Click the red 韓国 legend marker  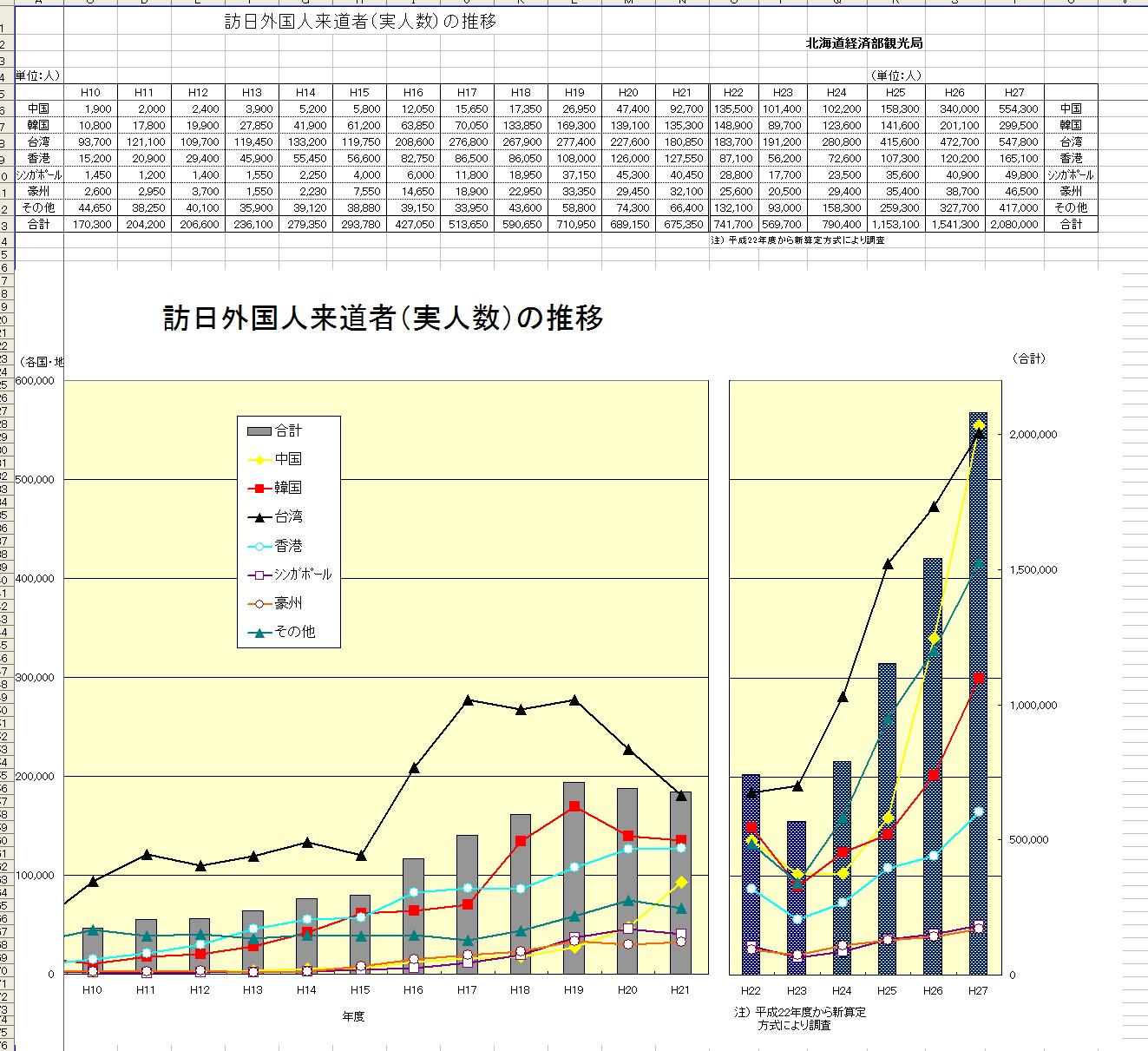coord(259,489)
